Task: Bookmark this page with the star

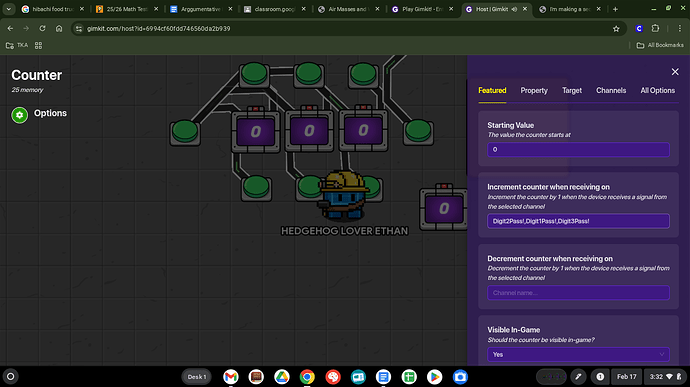Action: tap(616, 29)
